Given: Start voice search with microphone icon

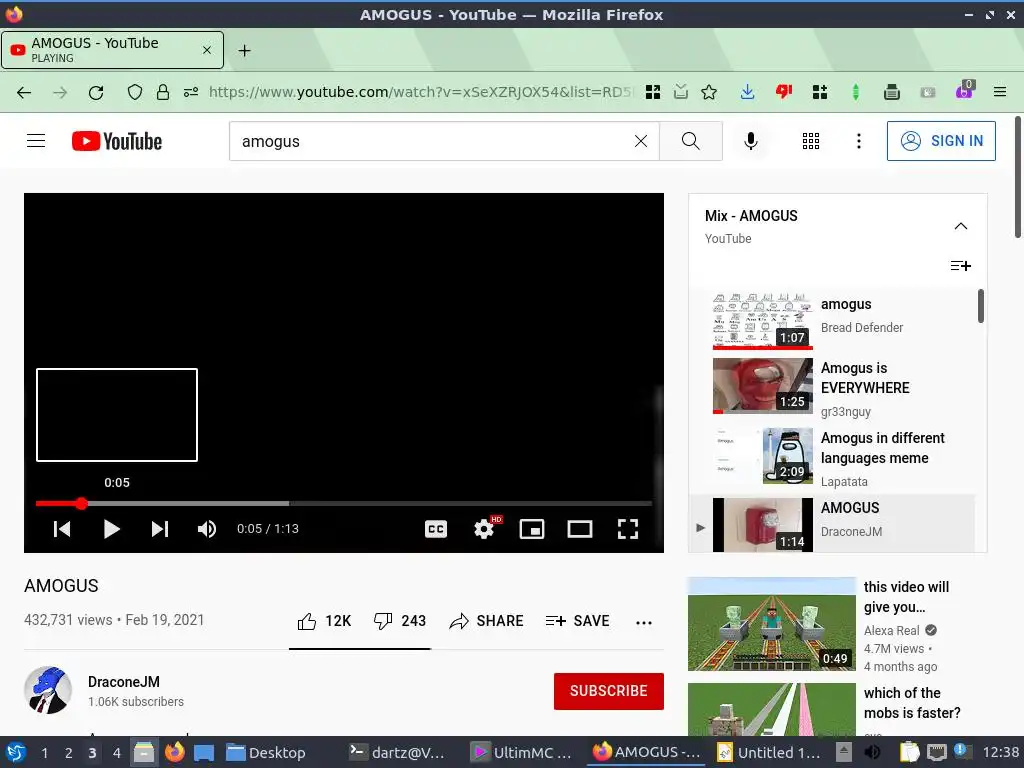Looking at the screenshot, I should (751, 141).
